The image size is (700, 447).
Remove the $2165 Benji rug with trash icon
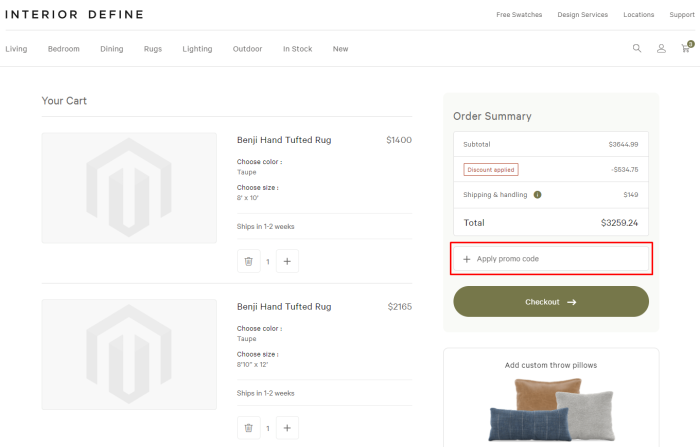click(249, 428)
